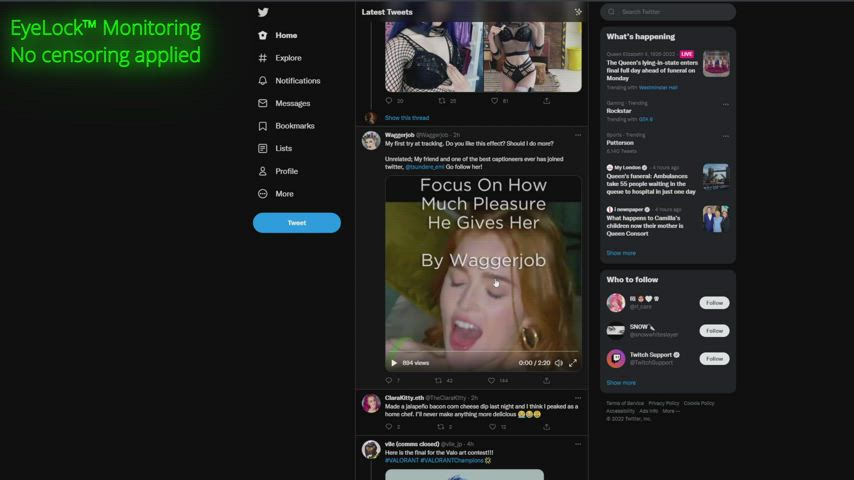Retweet the top tweet above Show this thread
854x480 pixels.
[x=442, y=101]
